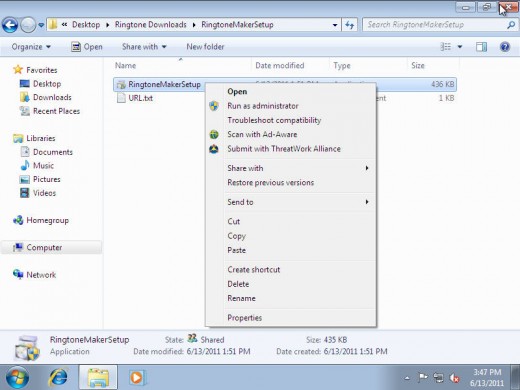Open Help with the question mark icon
The image size is (520, 390).
pos(505,47)
